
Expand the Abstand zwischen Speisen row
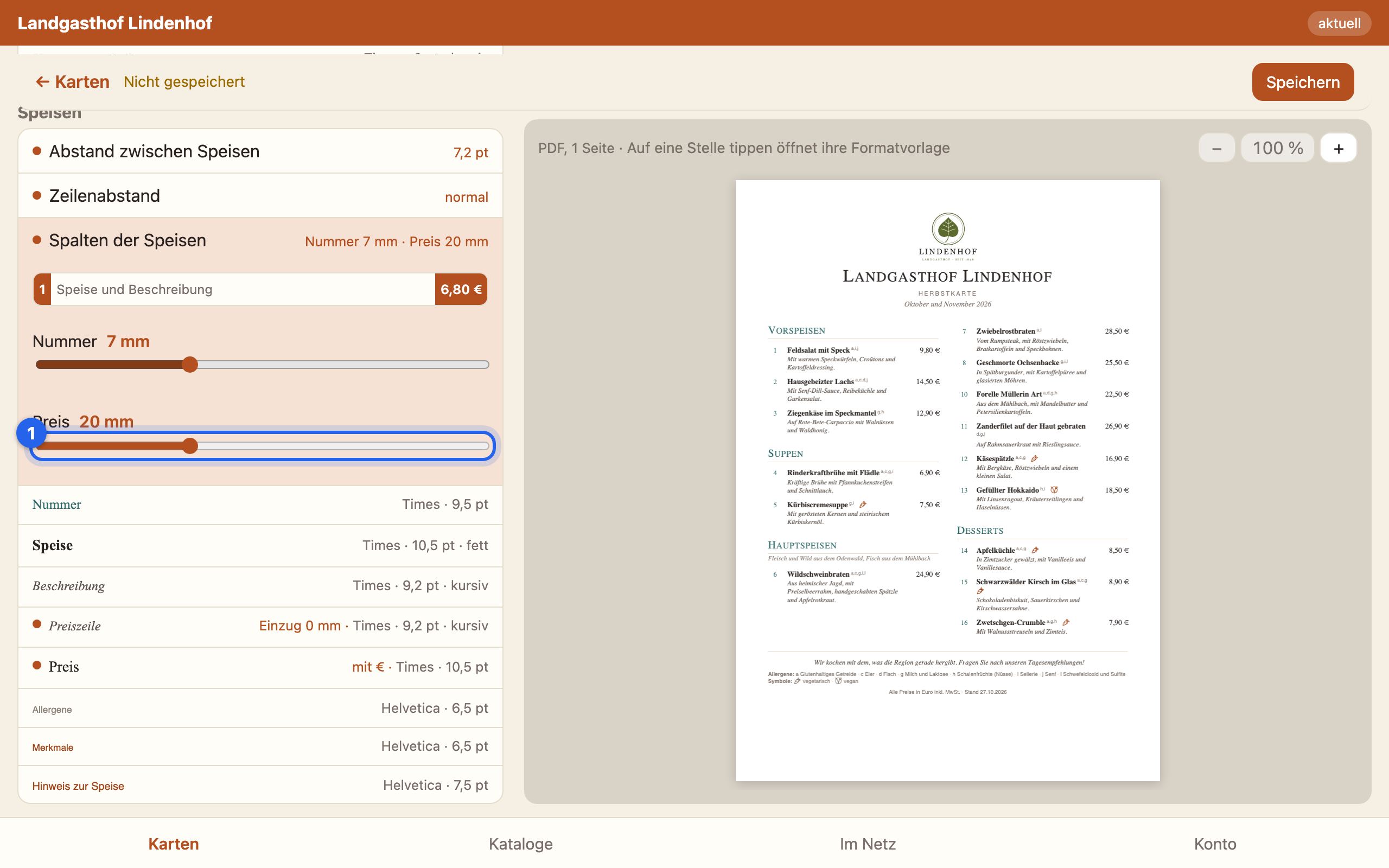pyautogui.click(x=260, y=151)
